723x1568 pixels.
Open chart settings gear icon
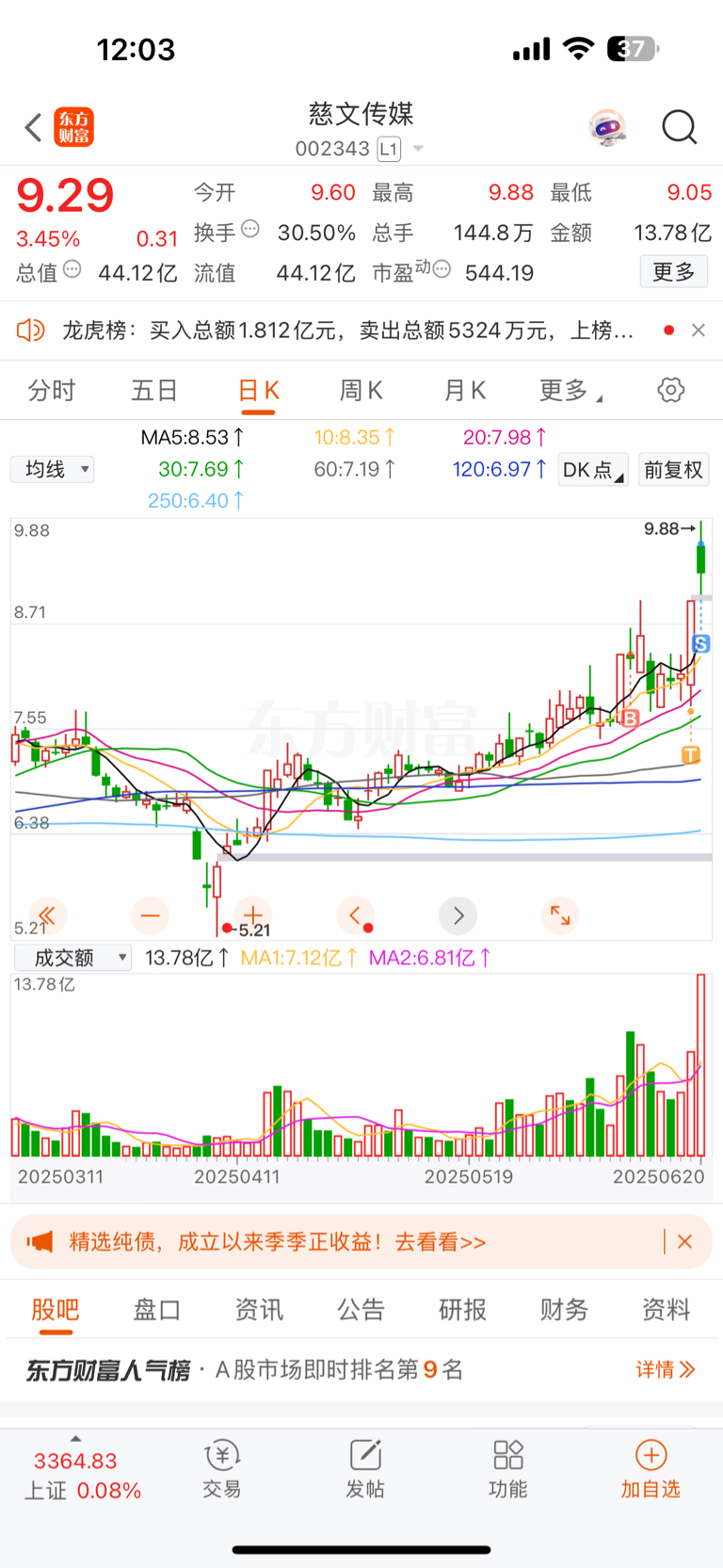[671, 390]
